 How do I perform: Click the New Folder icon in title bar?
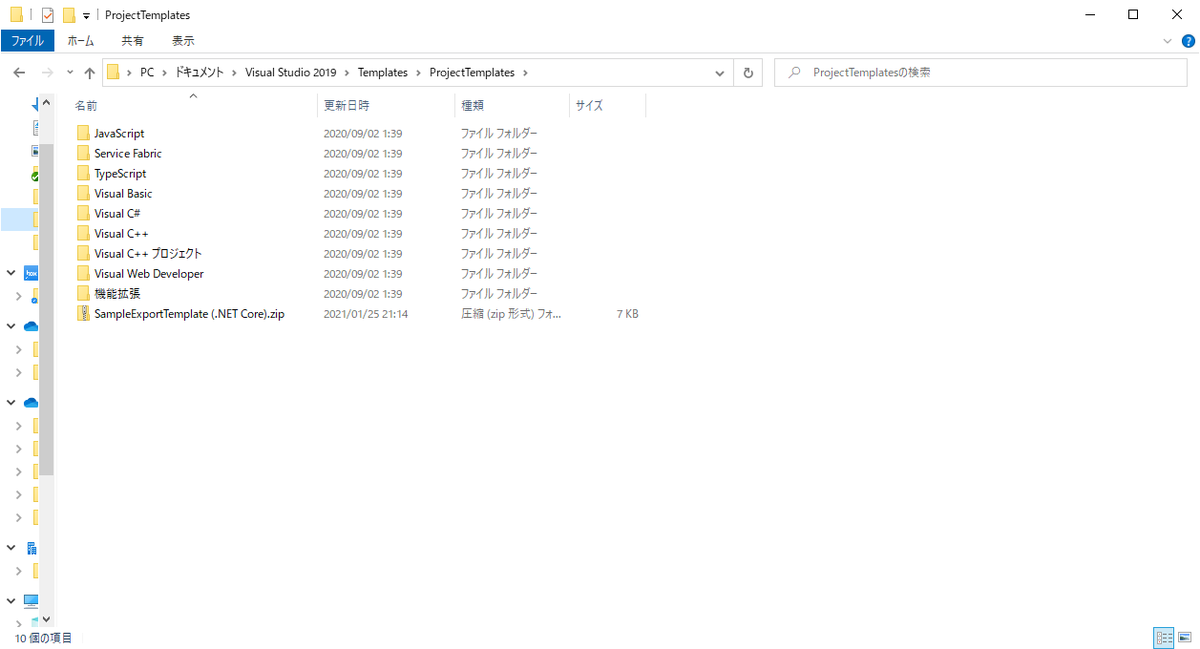69,15
